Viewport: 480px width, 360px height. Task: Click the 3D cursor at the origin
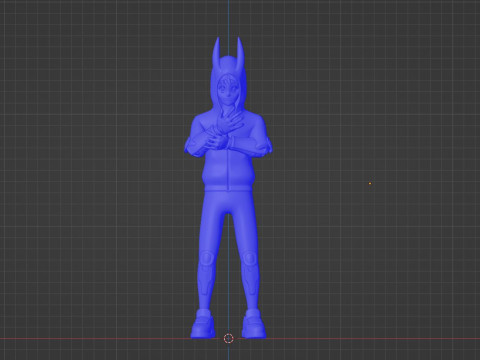pos(228,339)
